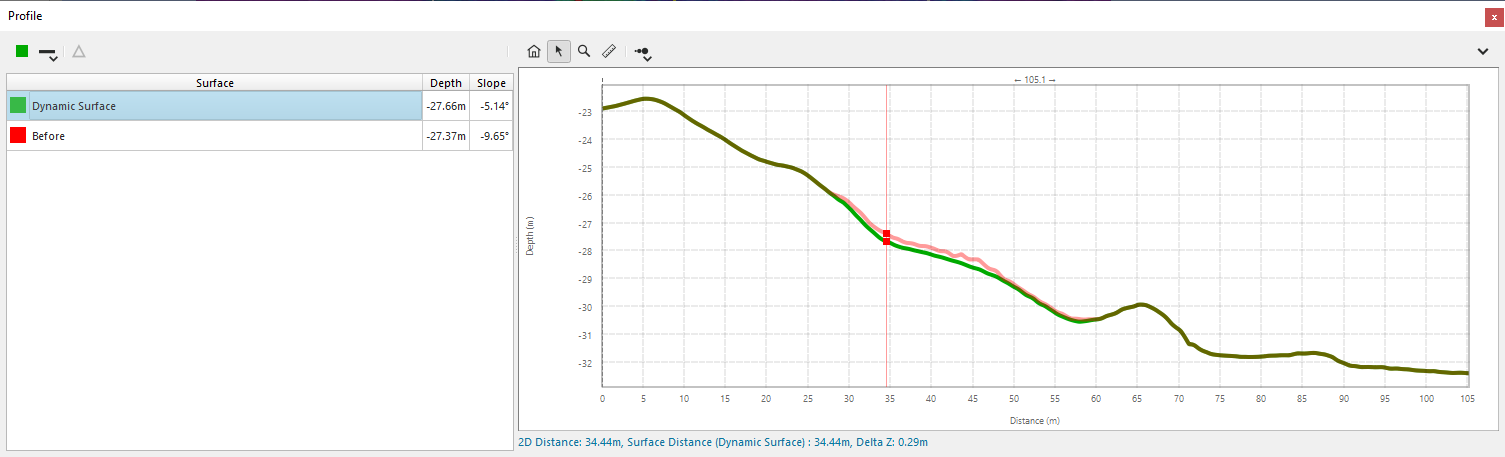Screen dimensions: 1505x457
Task: Open the line thickness dropdown
Action: pyautogui.click(x=47, y=53)
